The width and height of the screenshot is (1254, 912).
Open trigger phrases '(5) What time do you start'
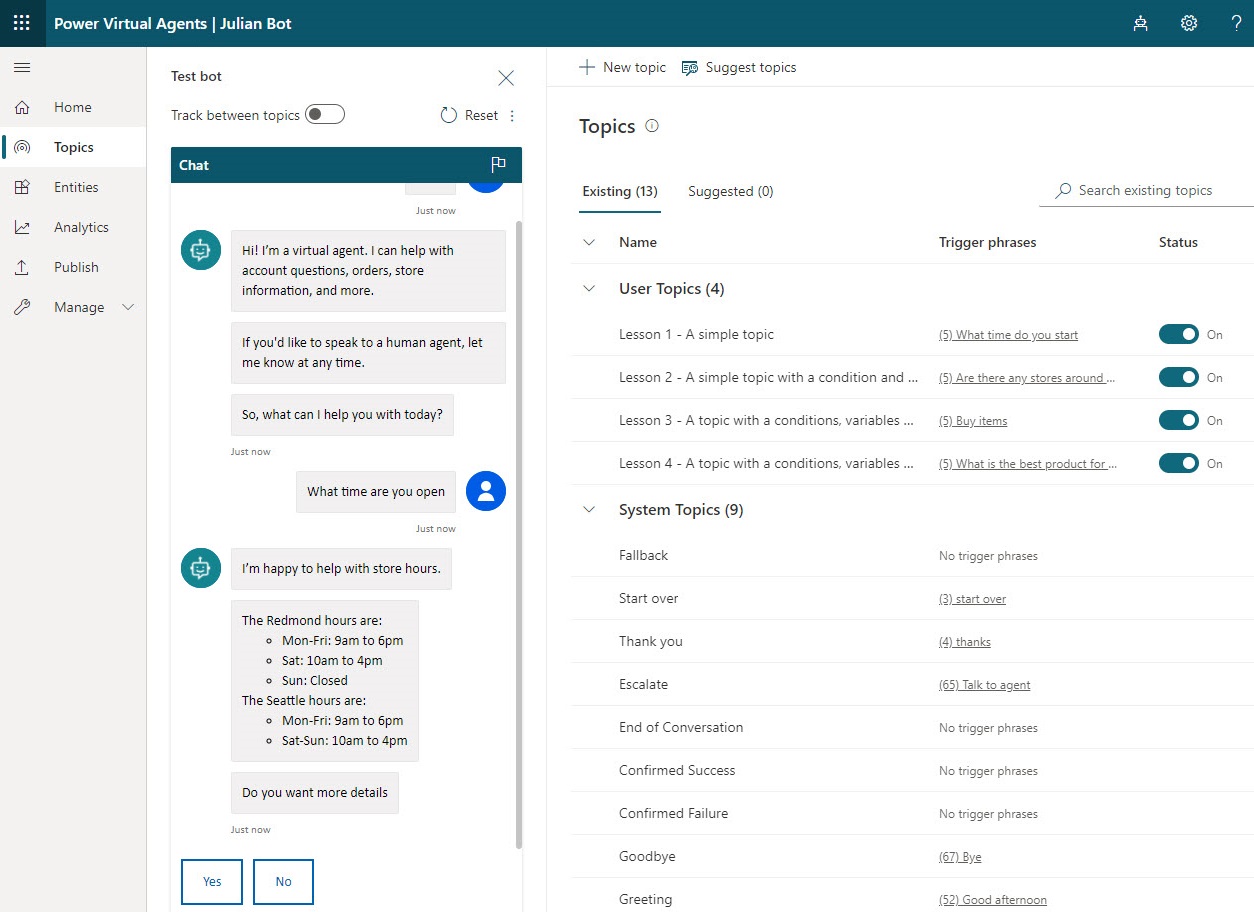[x=1008, y=335]
